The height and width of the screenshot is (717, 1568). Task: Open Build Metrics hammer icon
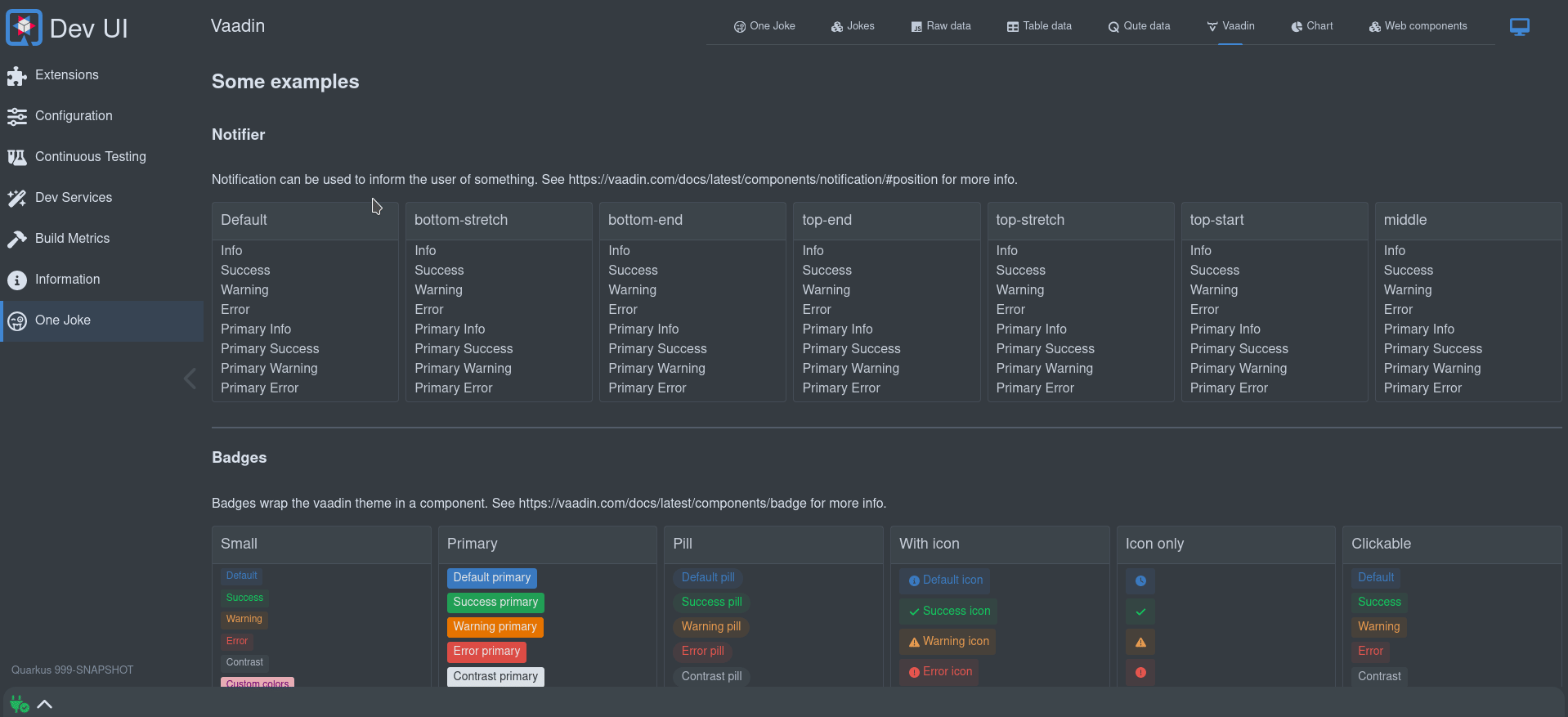tap(16, 240)
